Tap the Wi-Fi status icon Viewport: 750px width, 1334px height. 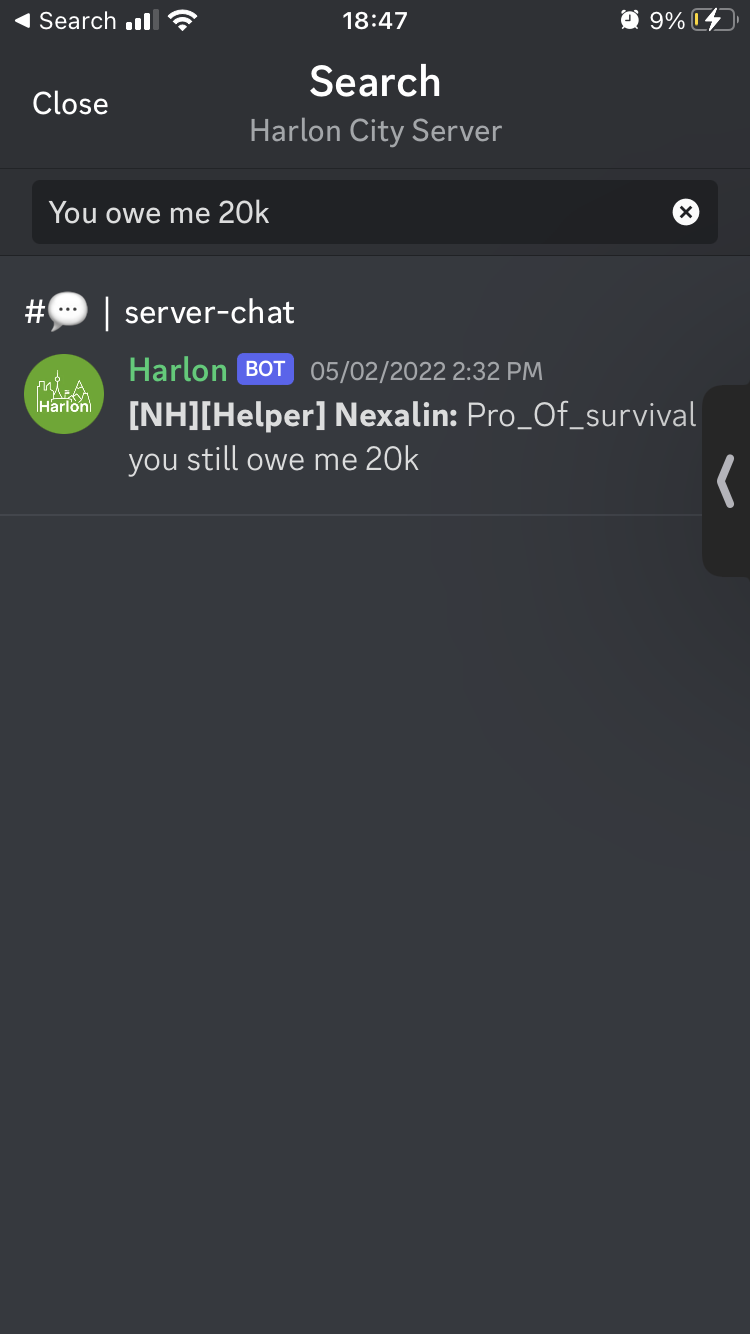pos(182,20)
